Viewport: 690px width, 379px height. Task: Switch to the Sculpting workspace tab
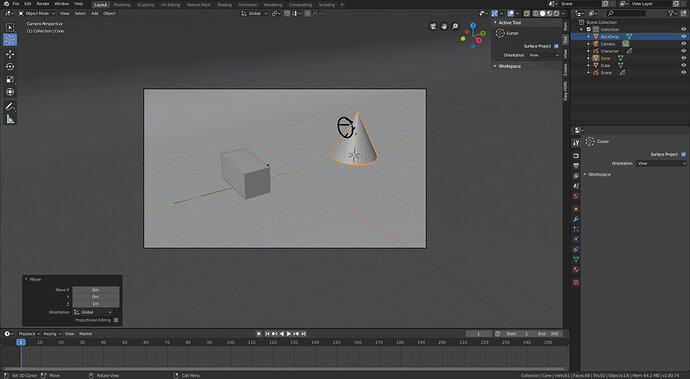(145, 4)
